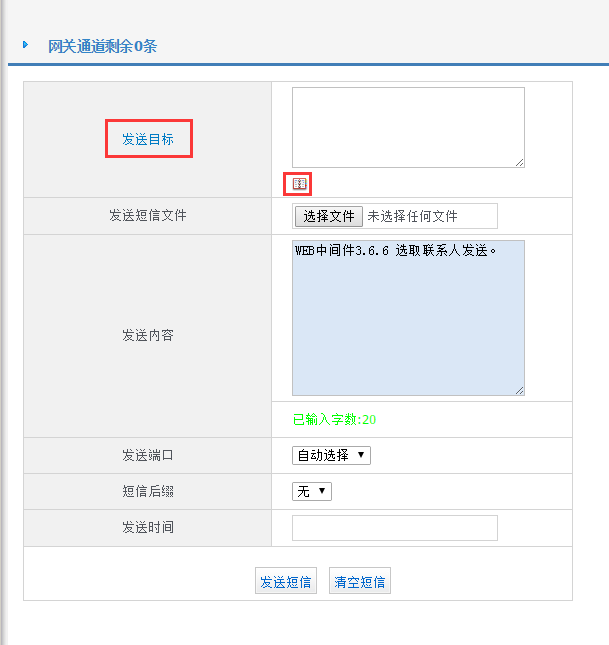Image resolution: width=609 pixels, height=645 pixels.
Task: Click the 发送内容 row label
Action: [x=148, y=336]
